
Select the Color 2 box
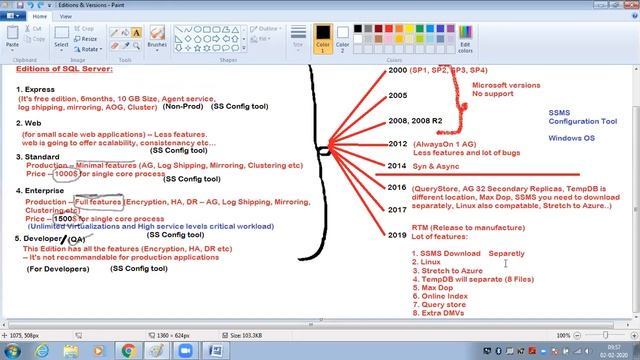pyautogui.click(x=342, y=39)
